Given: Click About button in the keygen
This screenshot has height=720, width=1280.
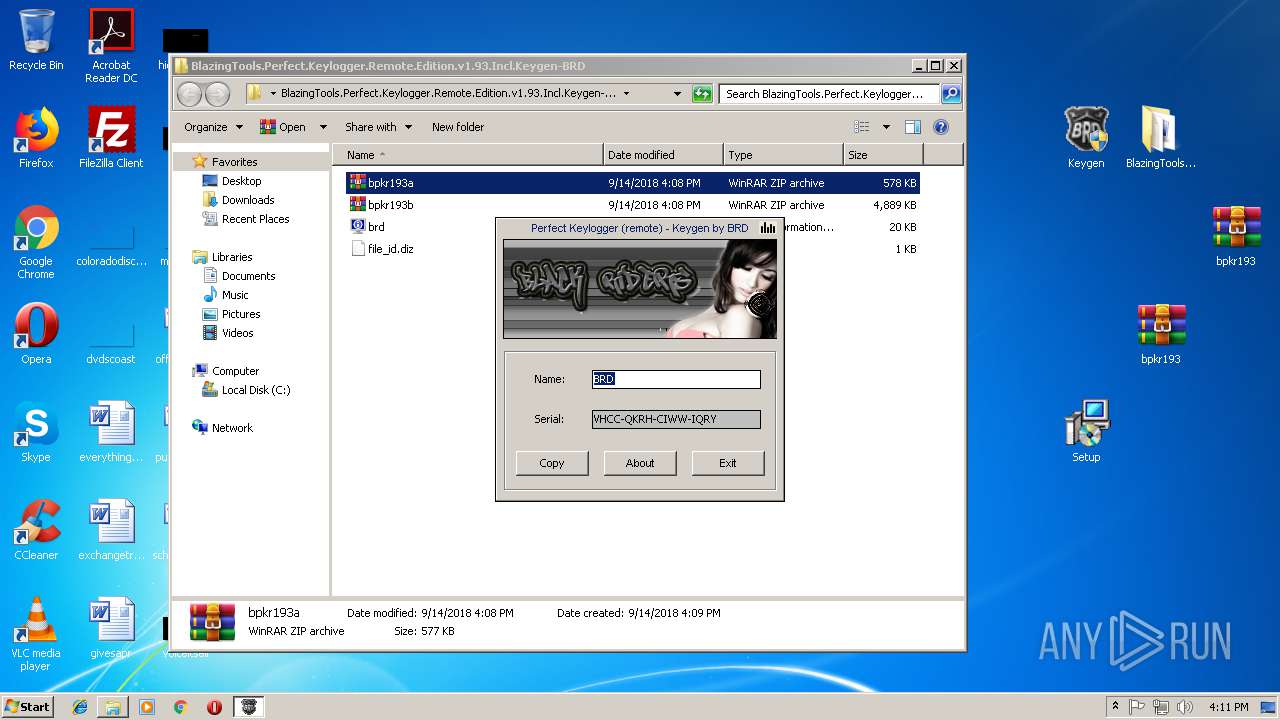Looking at the screenshot, I should pyautogui.click(x=640, y=463).
